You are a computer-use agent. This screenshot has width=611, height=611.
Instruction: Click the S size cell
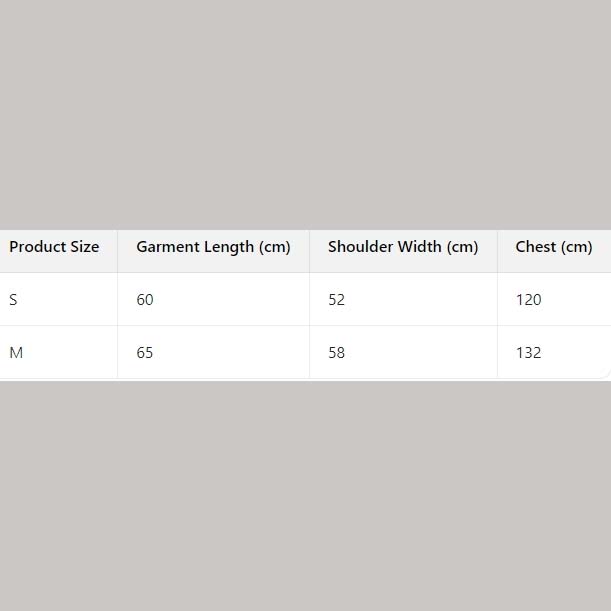coord(14,300)
